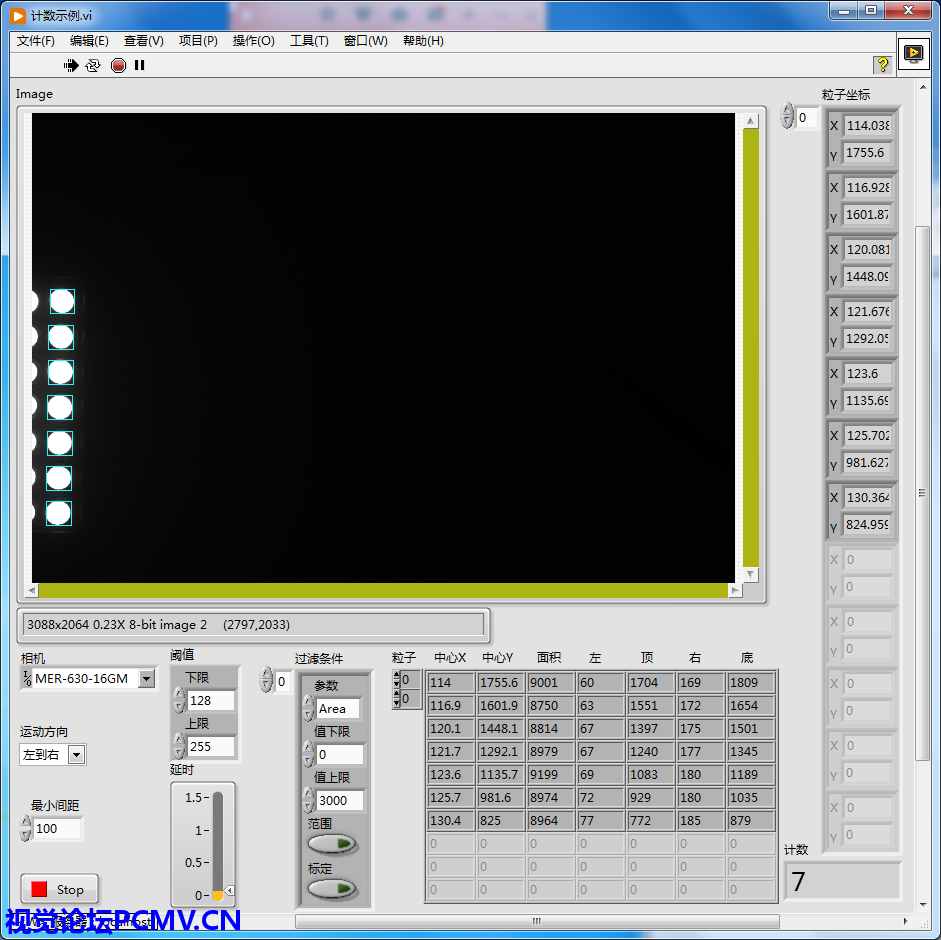The width and height of the screenshot is (941, 940).
Task: Click the VI icon pane at top right
Action: click(x=913, y=53)
